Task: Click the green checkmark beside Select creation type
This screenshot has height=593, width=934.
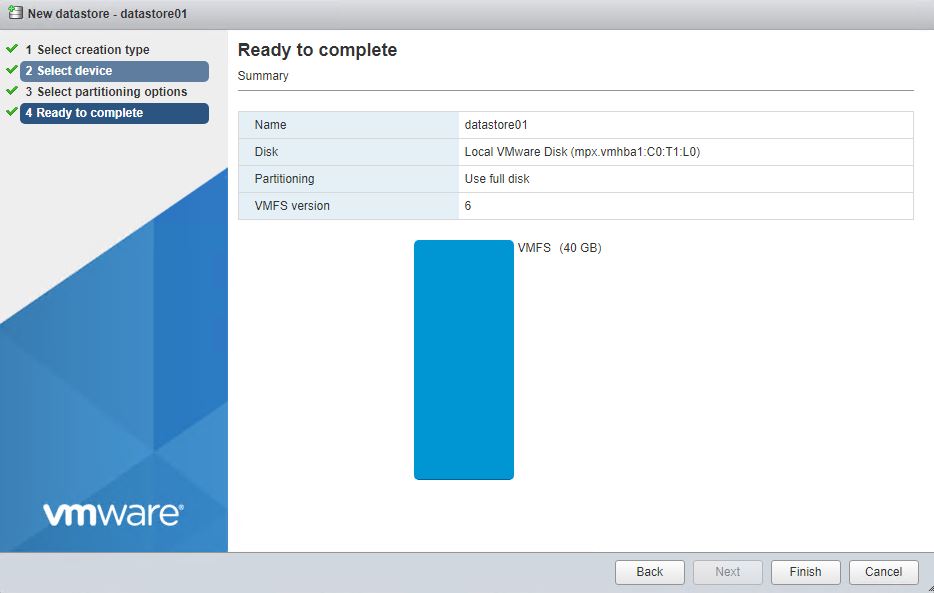Action: [12, 49]
